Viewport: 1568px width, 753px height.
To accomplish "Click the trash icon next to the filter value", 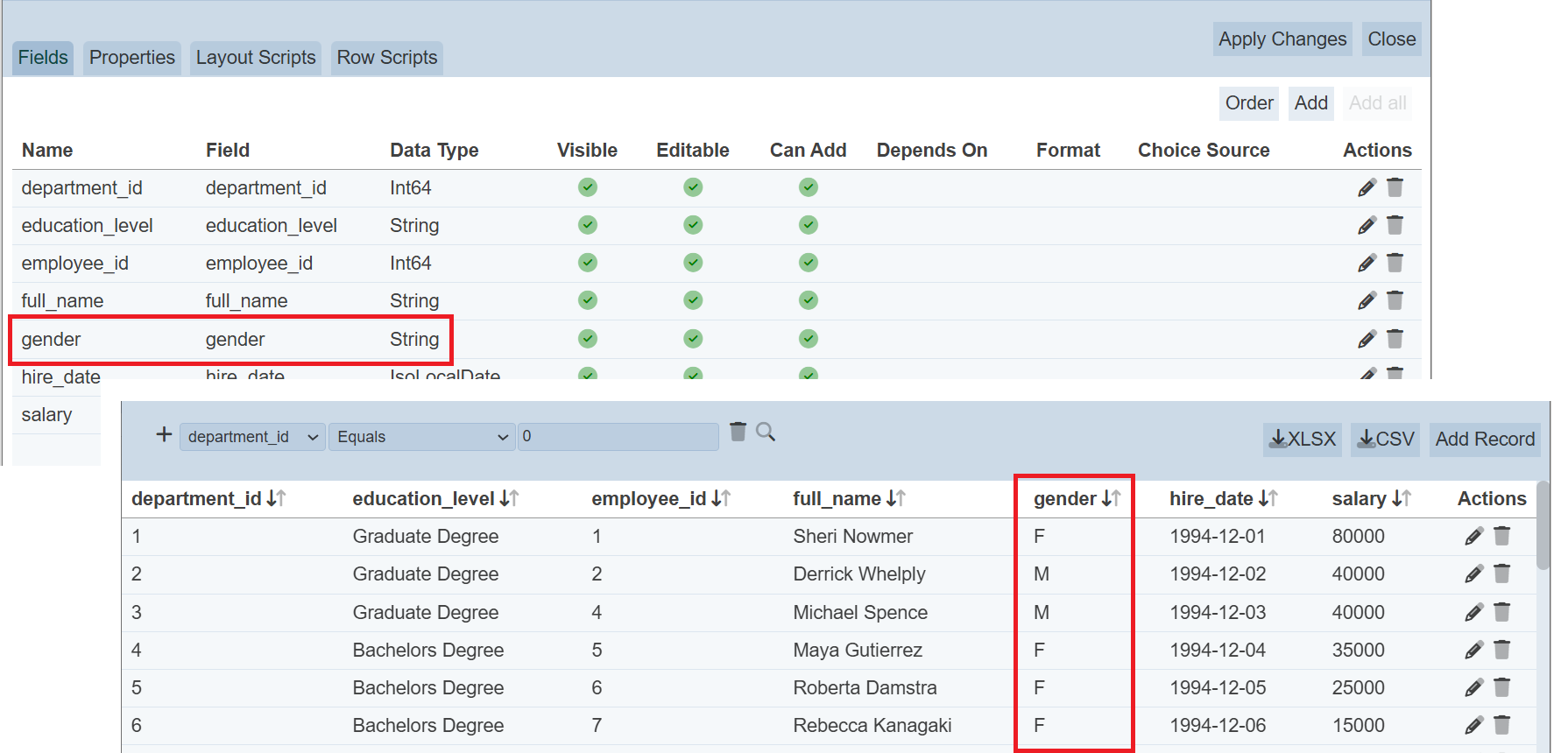I will point(738,432).
